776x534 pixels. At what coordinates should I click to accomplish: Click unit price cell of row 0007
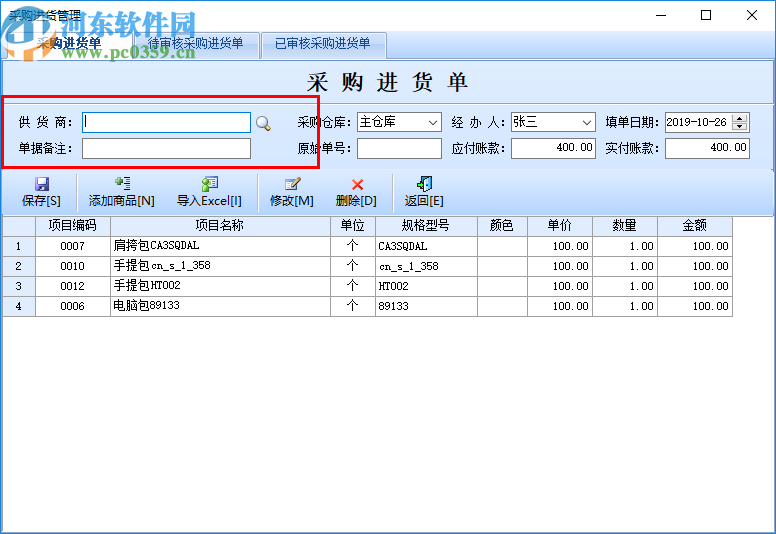560,246
